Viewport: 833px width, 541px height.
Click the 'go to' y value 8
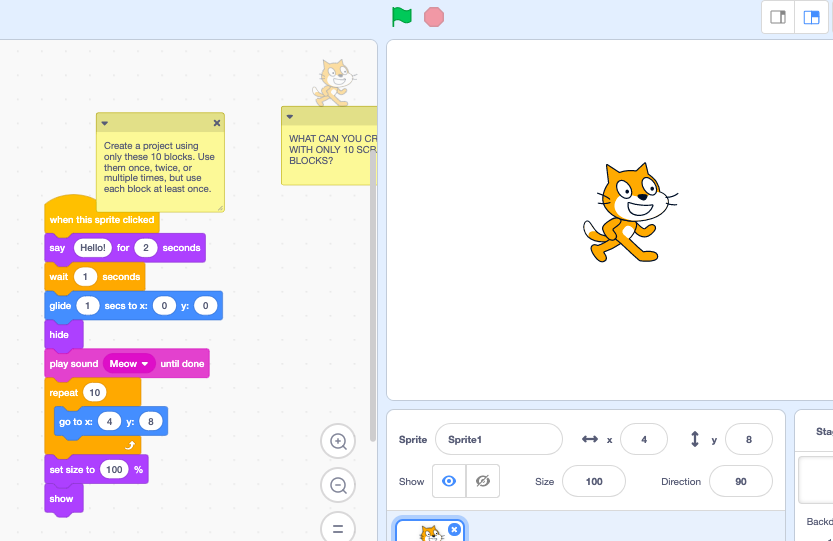tap(150, 421)
